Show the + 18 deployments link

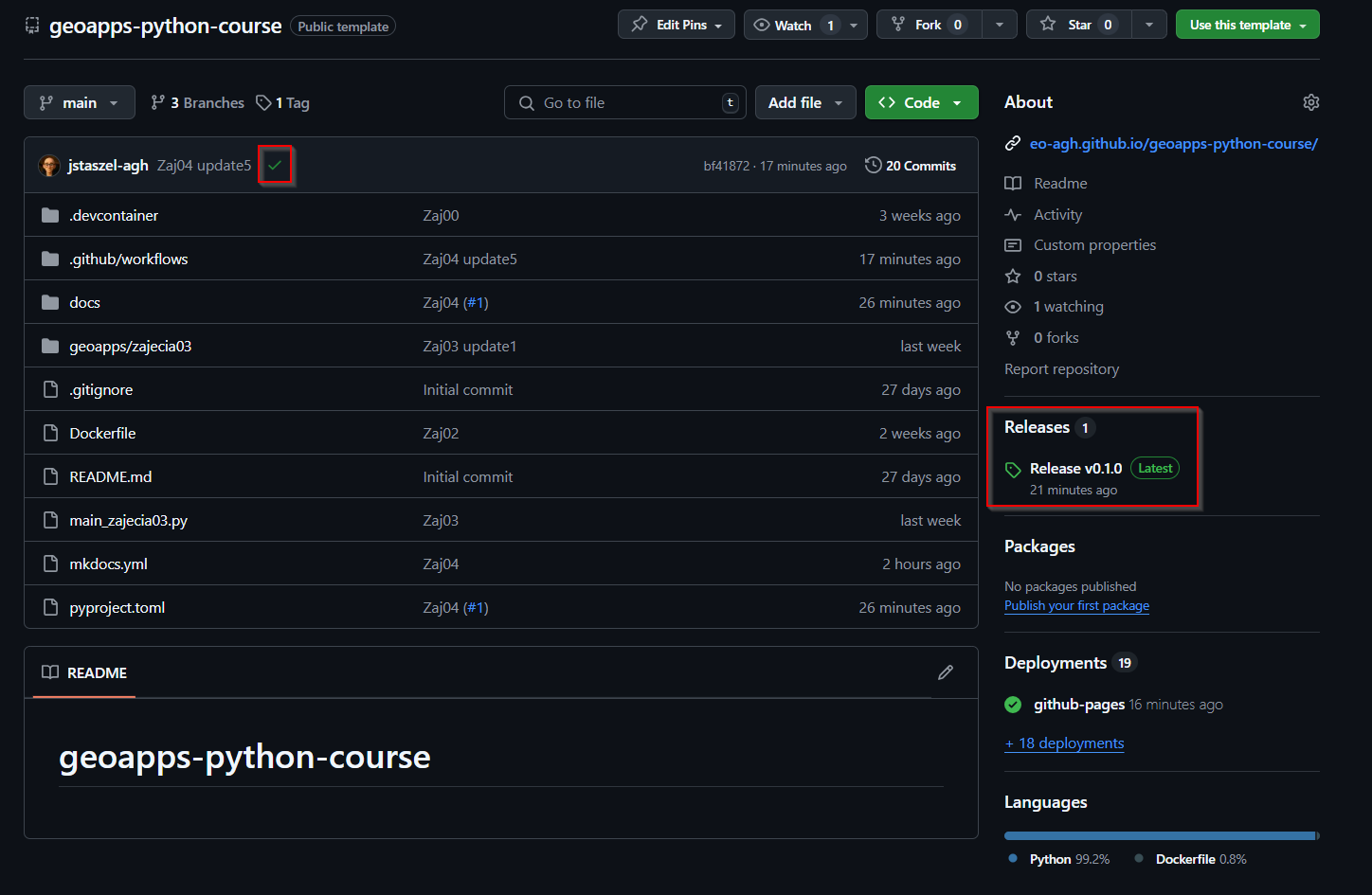(x=1064, y=743)
